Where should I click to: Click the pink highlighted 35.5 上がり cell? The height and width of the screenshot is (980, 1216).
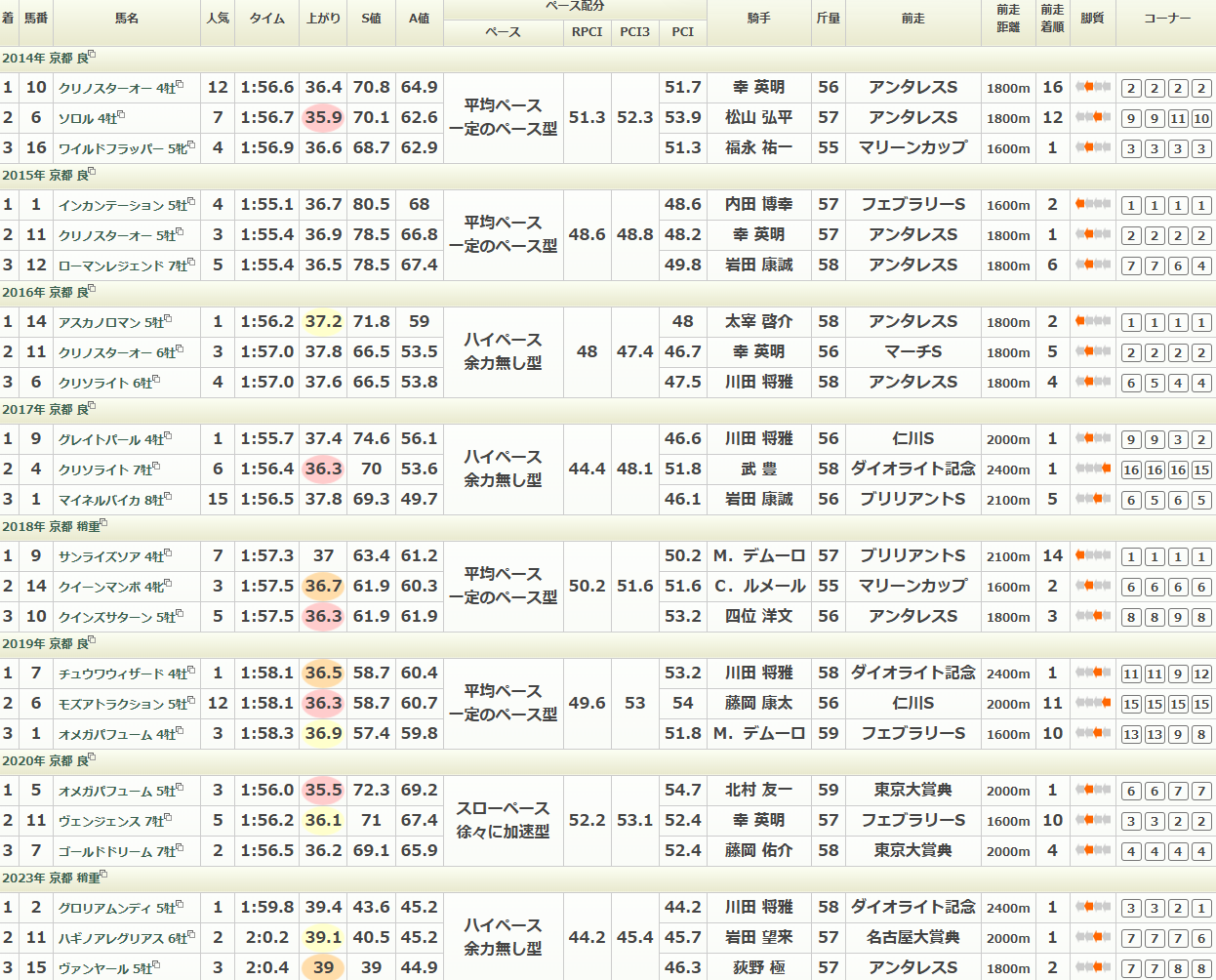click(x=323, y=791)
